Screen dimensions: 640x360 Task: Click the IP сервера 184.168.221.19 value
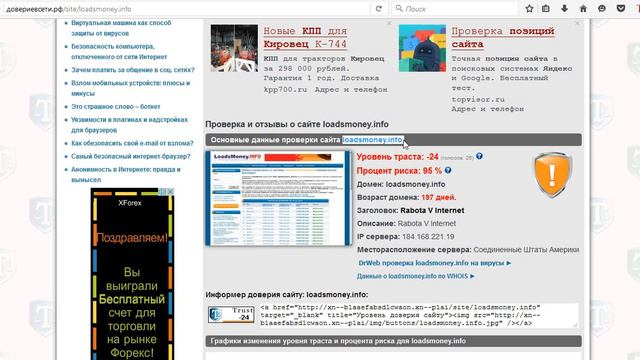pyautogui.click(x=428, y=237)
